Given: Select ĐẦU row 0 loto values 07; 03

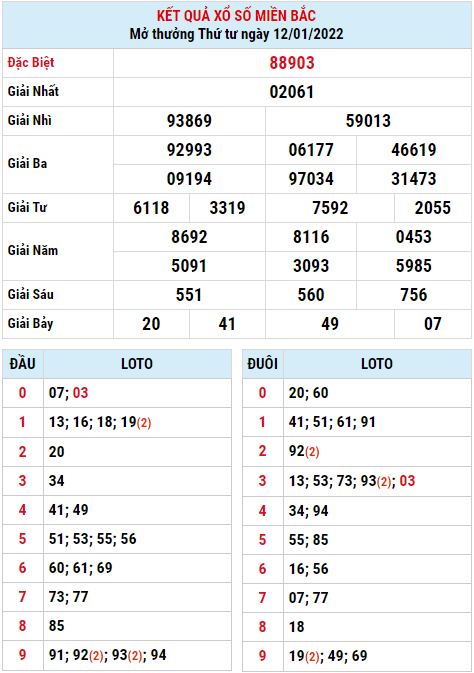Looking at the screenshot, I should pos(68,393).
